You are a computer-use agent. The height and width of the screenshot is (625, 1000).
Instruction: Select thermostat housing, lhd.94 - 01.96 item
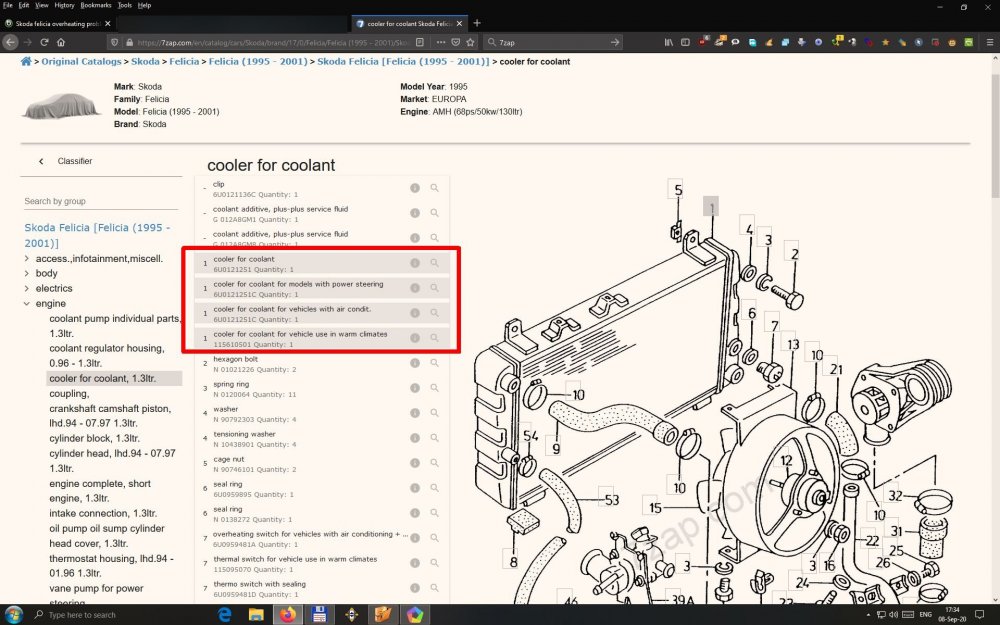pyautogui.click(x=112, y=566)
